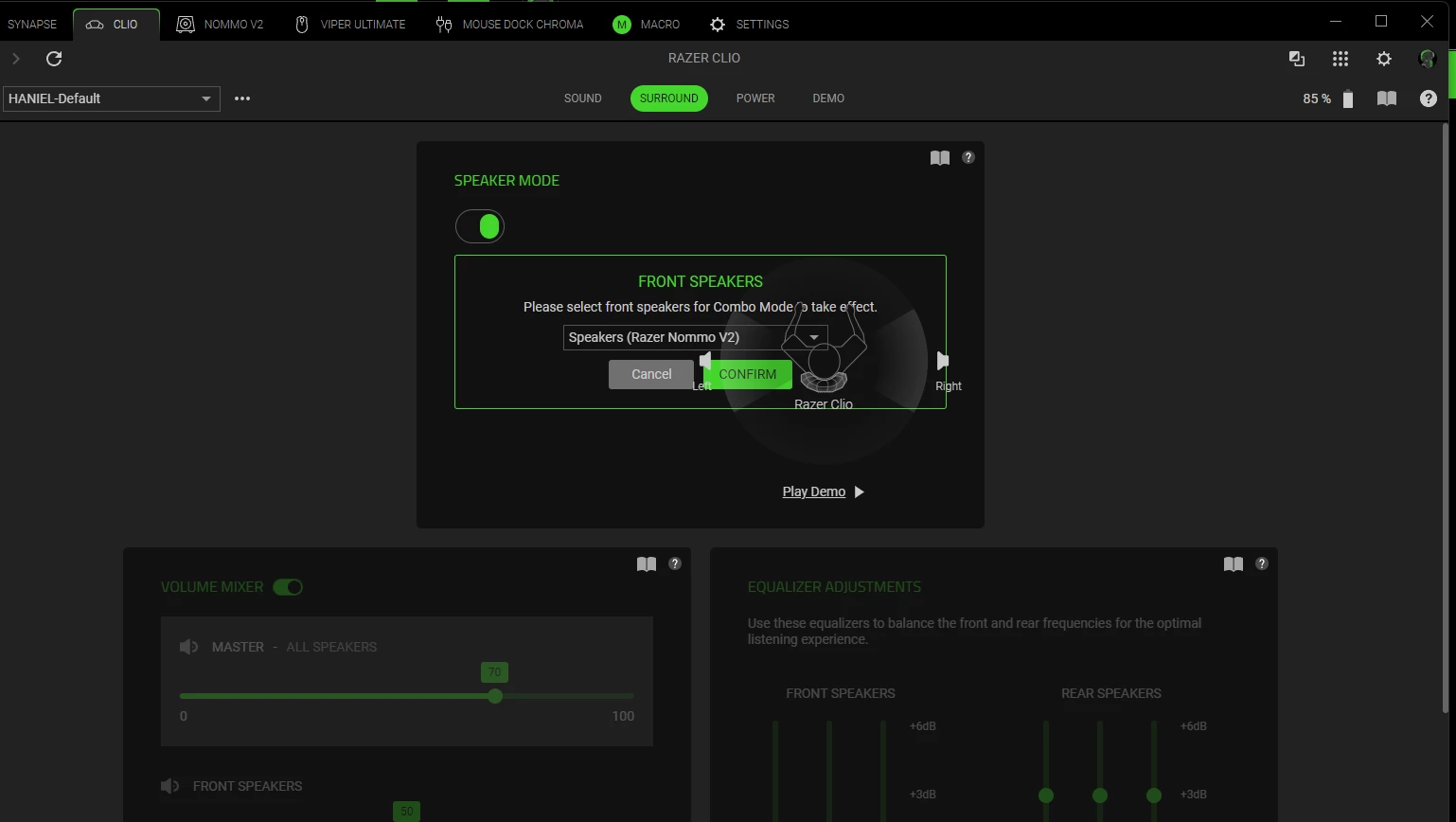Click the header help question mark
The image size is (1456, 822).
pyautogui.click(x=1429, y=98)
